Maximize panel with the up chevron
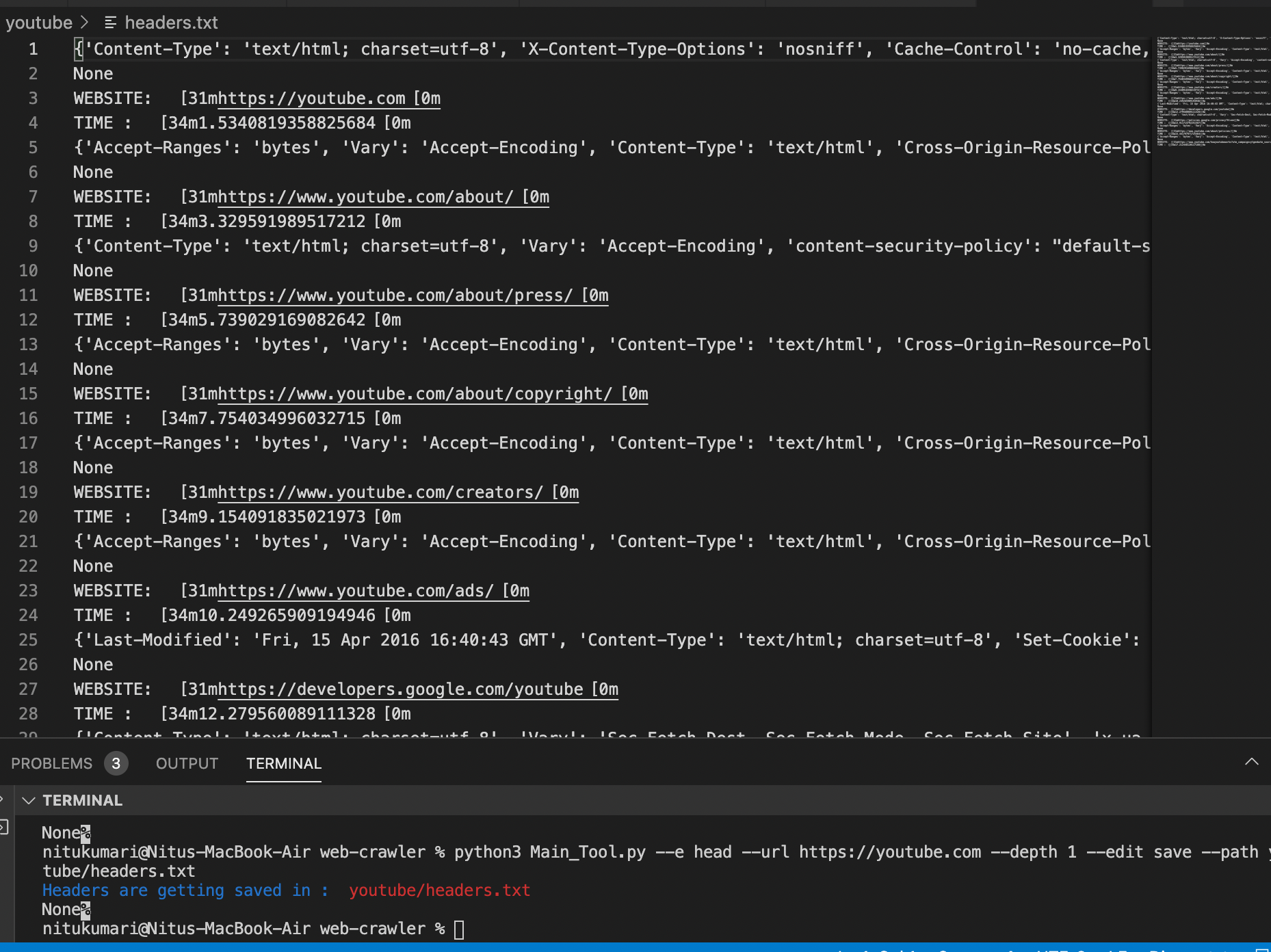Viewport: 1271px width, 952px height. tap(1251, 762)
